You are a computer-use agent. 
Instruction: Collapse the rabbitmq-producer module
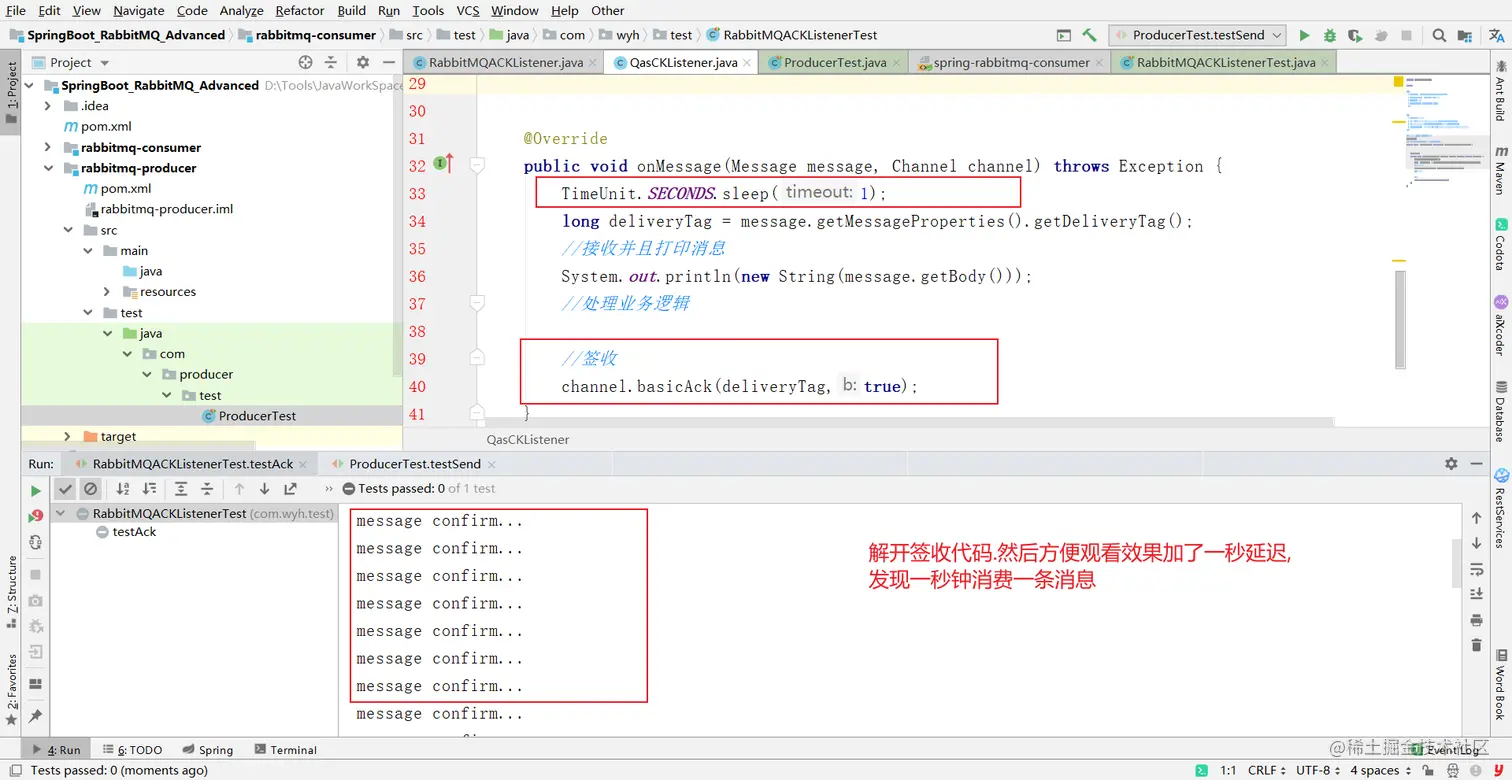tap(47, 168)
